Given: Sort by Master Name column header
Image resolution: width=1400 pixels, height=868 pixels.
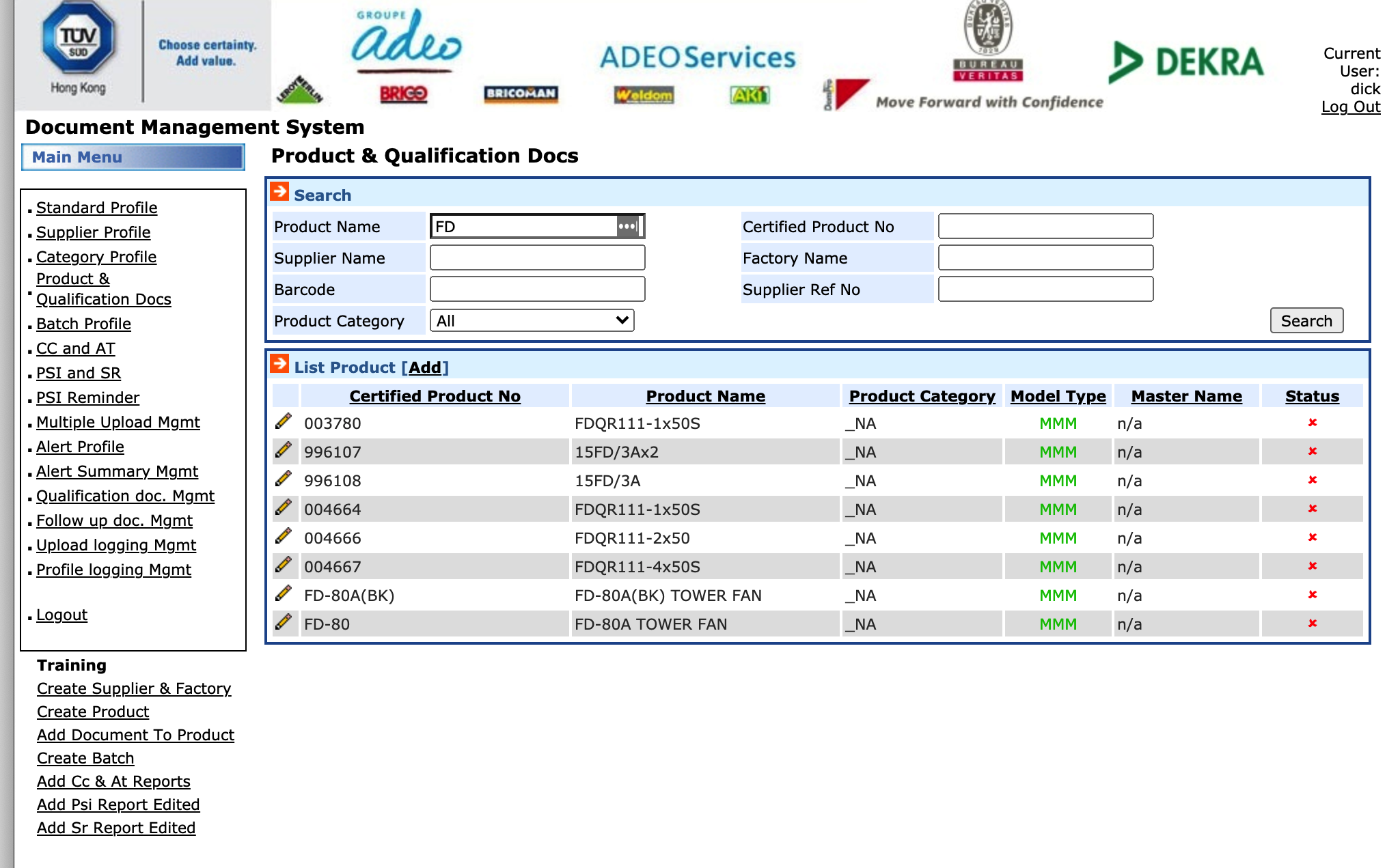Looking at the screenshot, I should pyautogui.click(x=1186, y=396).
